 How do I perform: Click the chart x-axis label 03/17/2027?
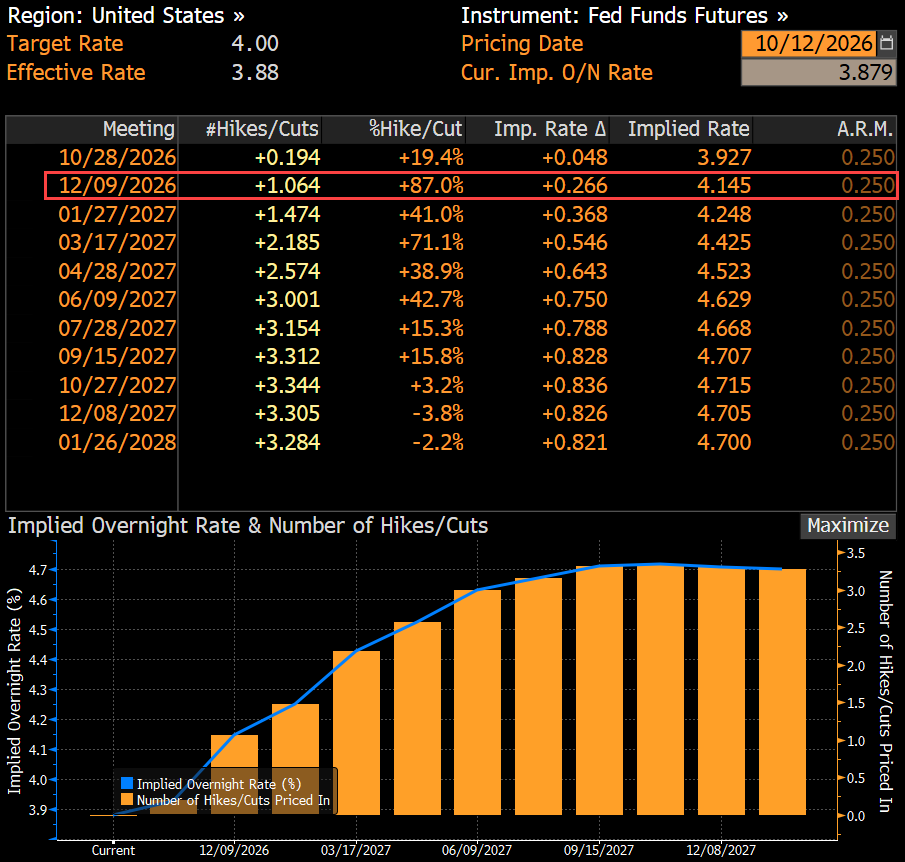pos(356,850)
